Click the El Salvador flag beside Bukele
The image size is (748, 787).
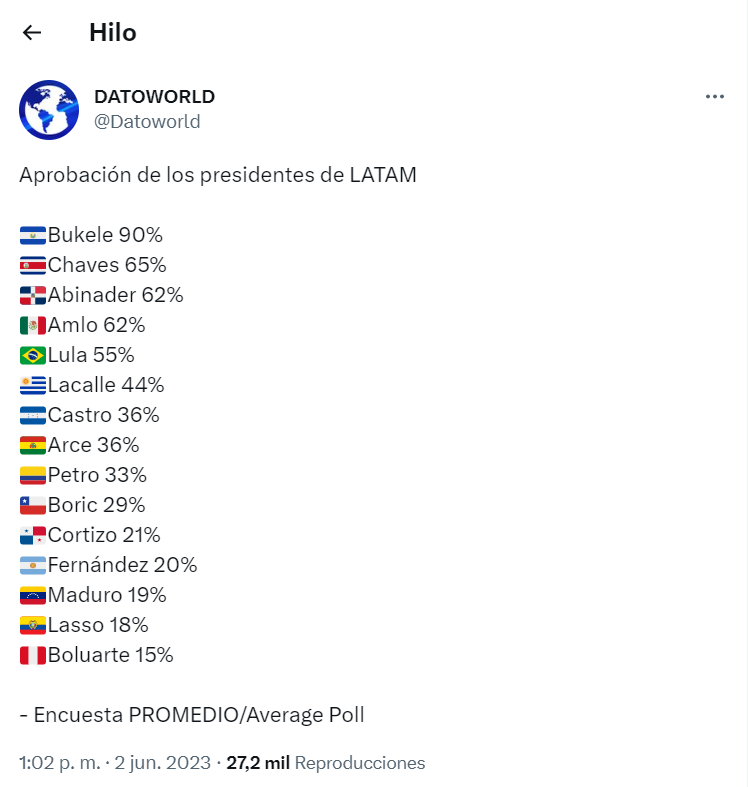tap(33, 235)
